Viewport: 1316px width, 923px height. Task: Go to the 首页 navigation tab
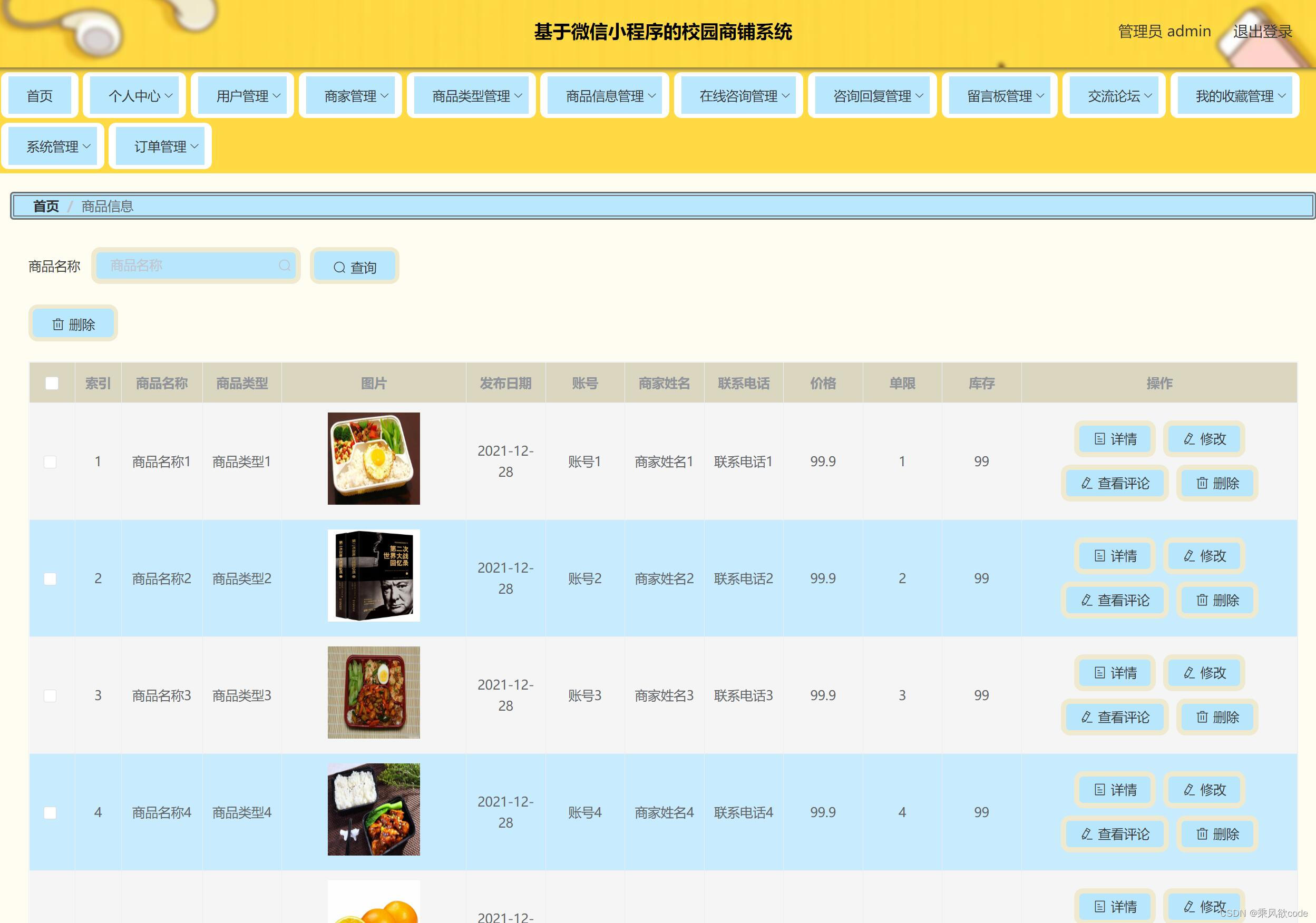click(x=40, y=96)
